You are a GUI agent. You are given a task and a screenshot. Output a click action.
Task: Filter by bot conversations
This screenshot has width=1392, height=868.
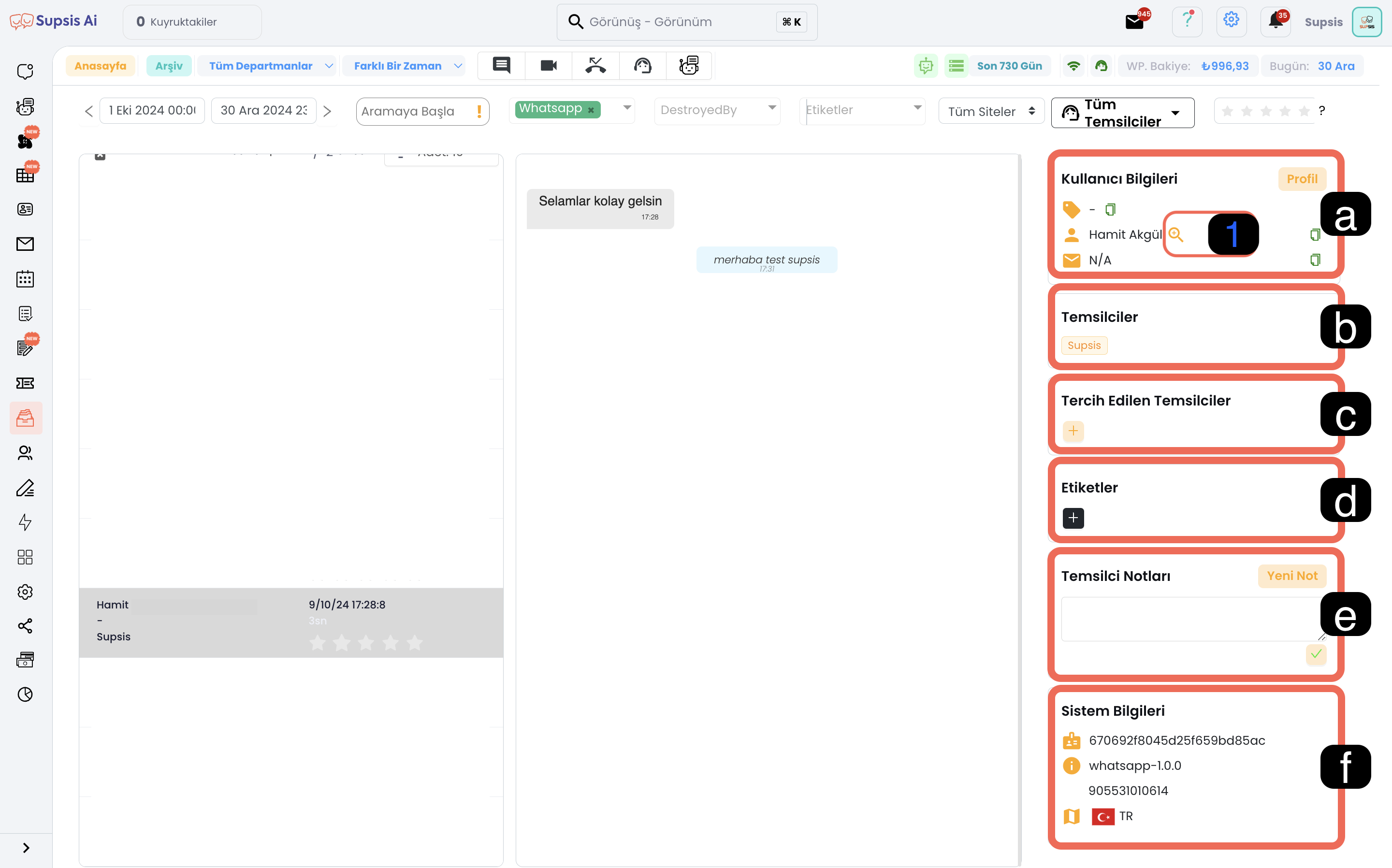[x=689, y=65]
